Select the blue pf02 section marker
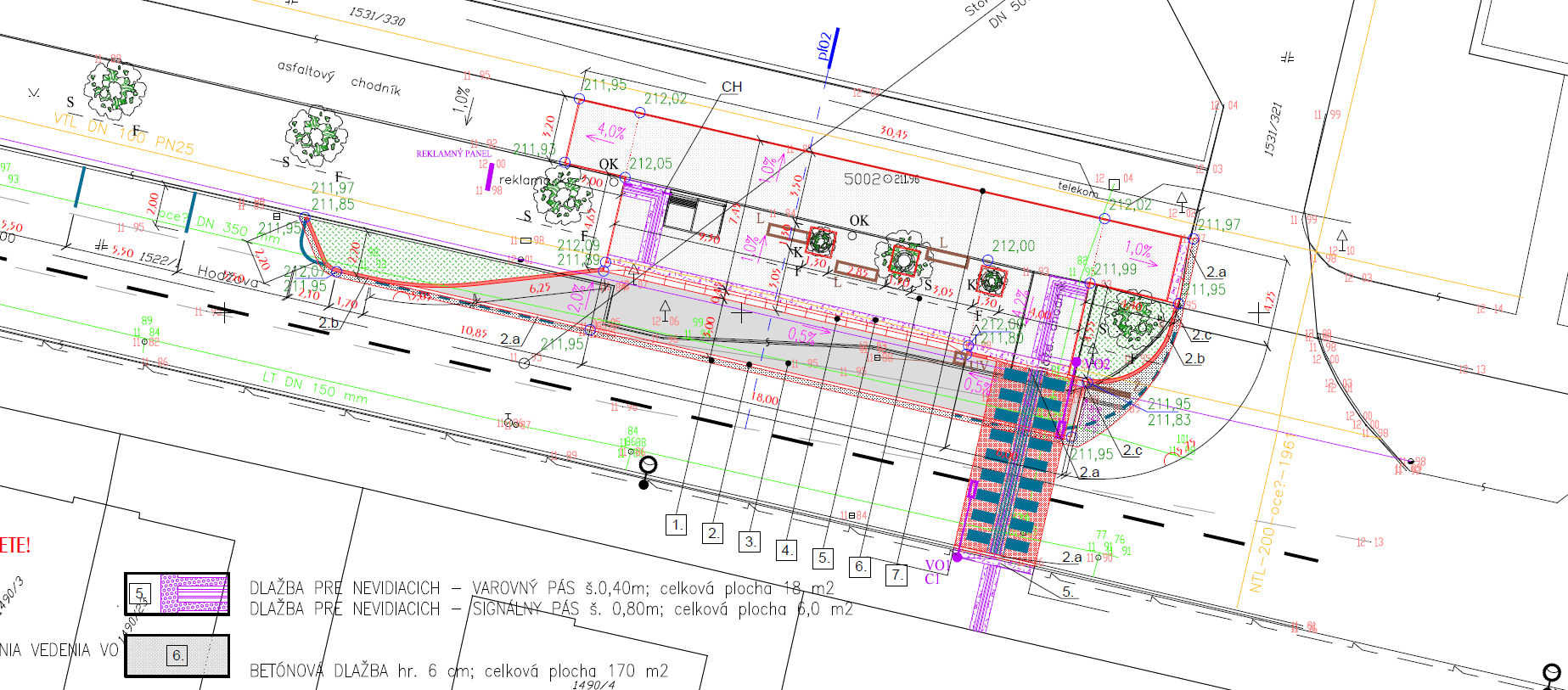 point(829,48)
